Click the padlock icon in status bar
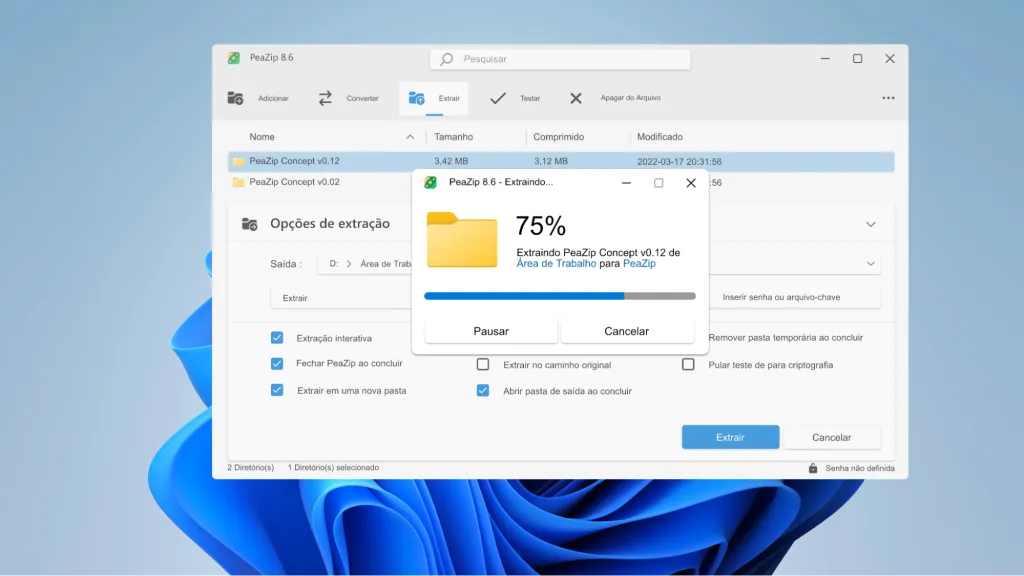 813,468
